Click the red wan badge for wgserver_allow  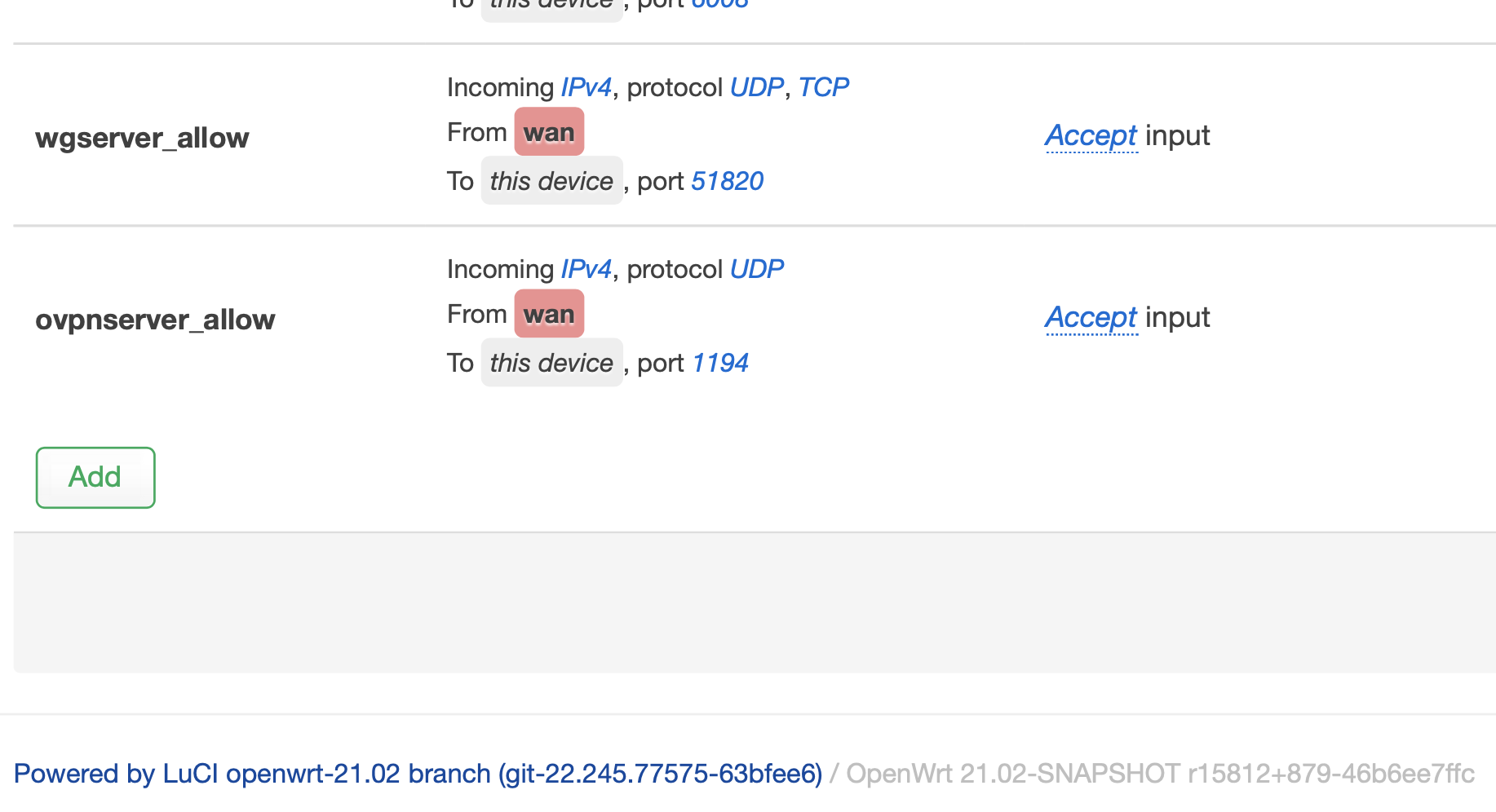pyautogui.click(x=549, y=132)
